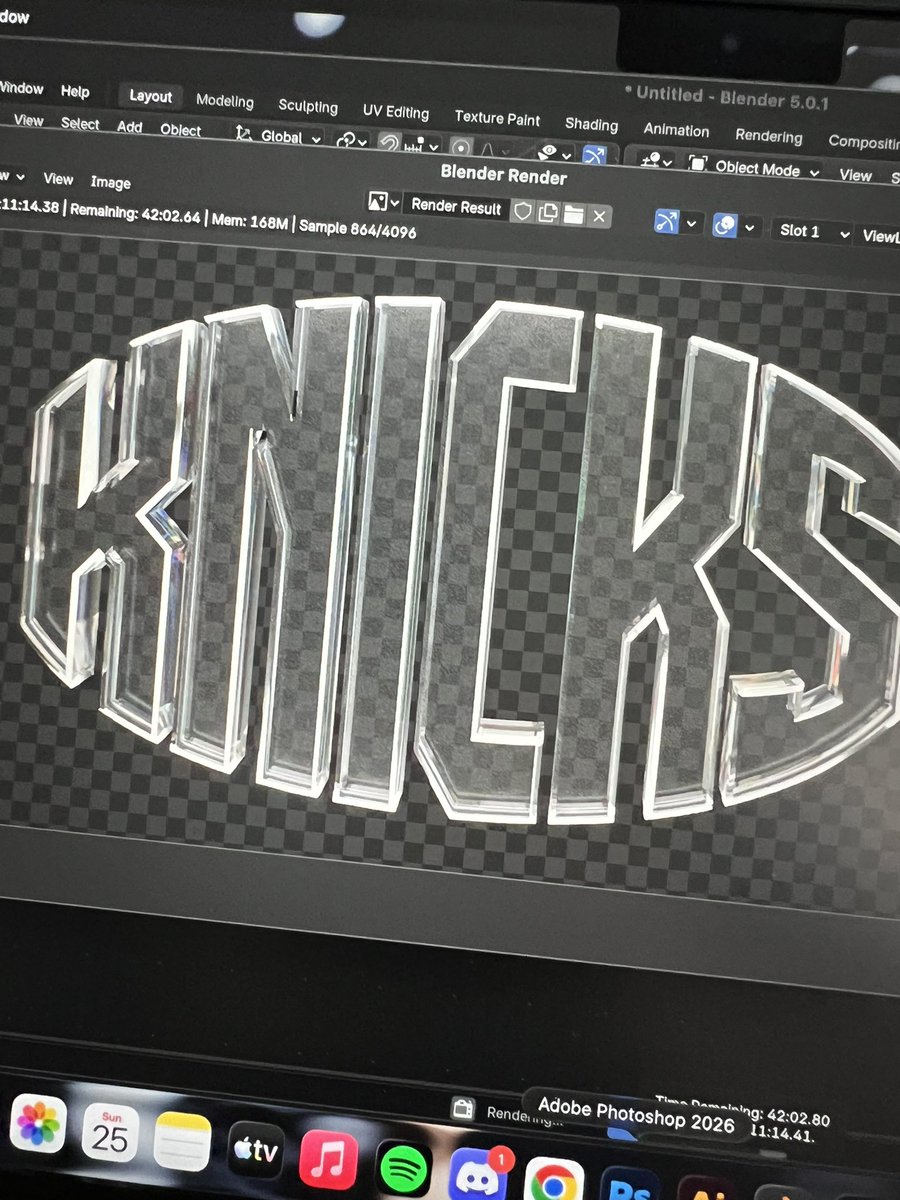Image resolution: width=900 pixels, height=1200 pixels.
Task: Open the UV Editing workspace tab
Action: [x=396, y=112]
